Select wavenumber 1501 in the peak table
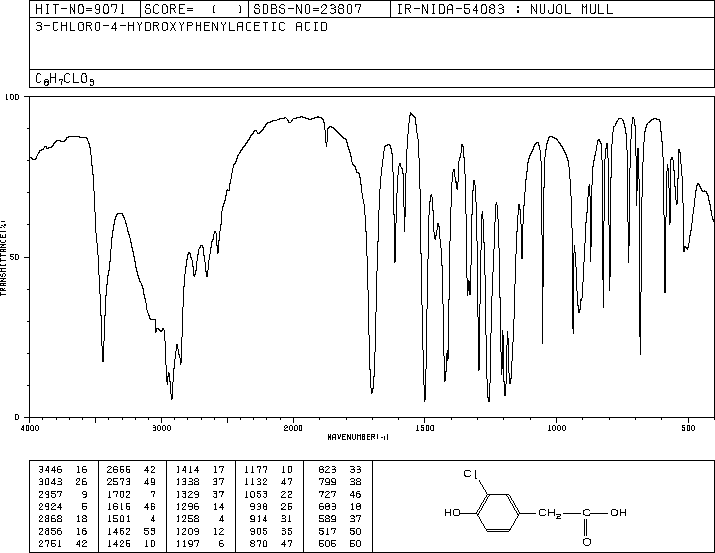Viewport: 715px width, 553px height. point(119,519)
